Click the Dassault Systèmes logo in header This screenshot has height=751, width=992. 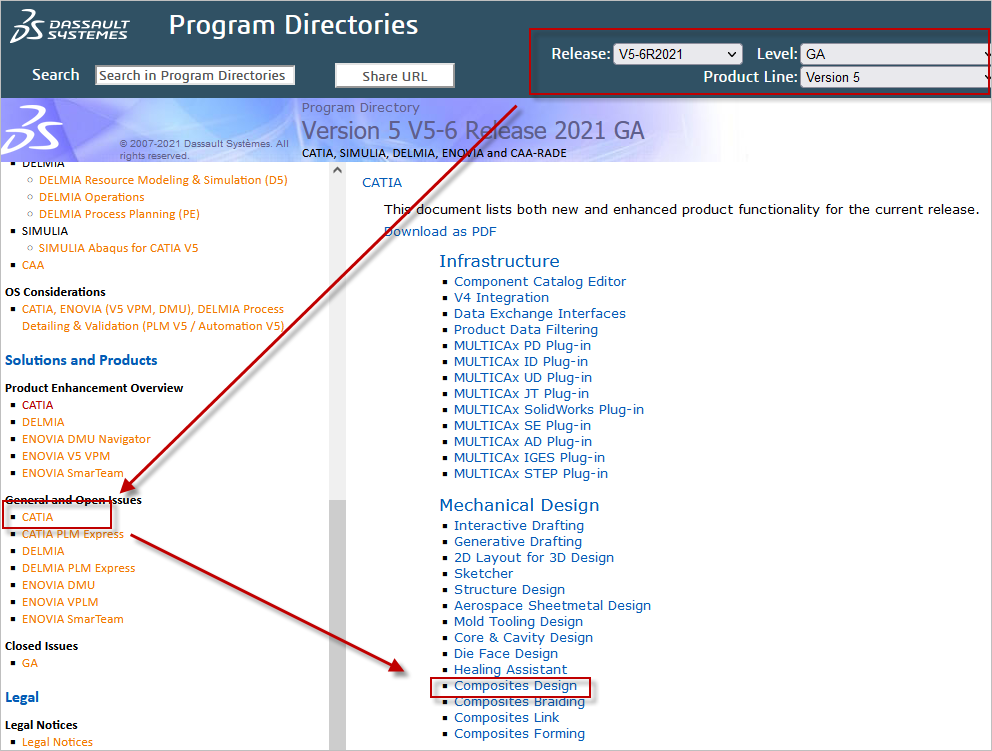(x=69, y=26)
